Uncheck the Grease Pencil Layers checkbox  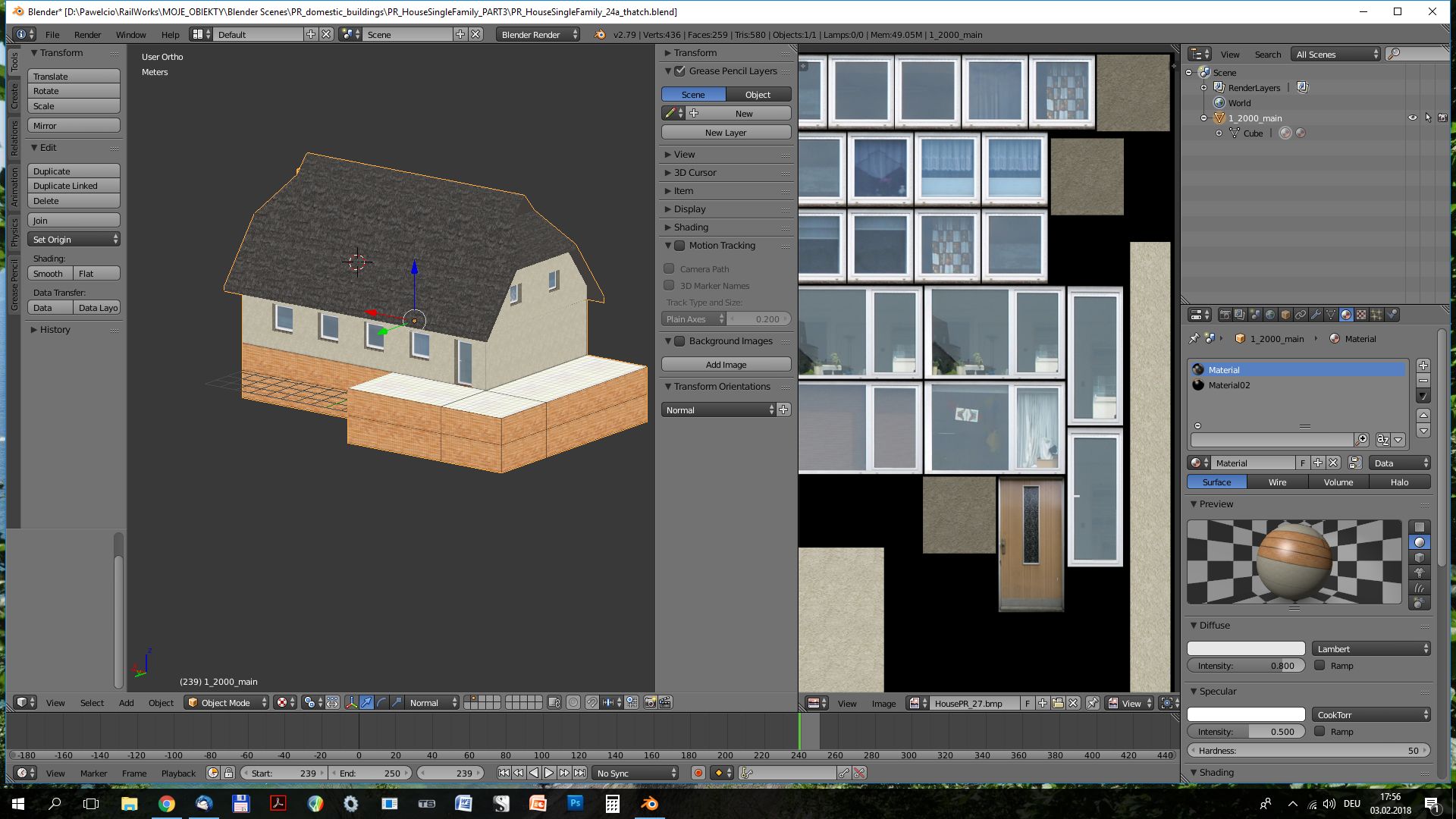point(680,71)
